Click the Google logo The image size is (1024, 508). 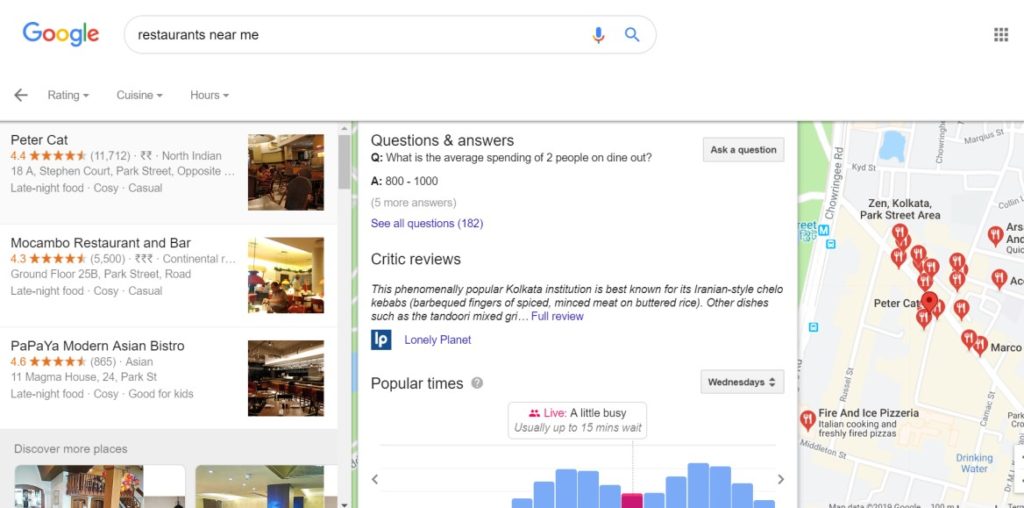point(61,34)
